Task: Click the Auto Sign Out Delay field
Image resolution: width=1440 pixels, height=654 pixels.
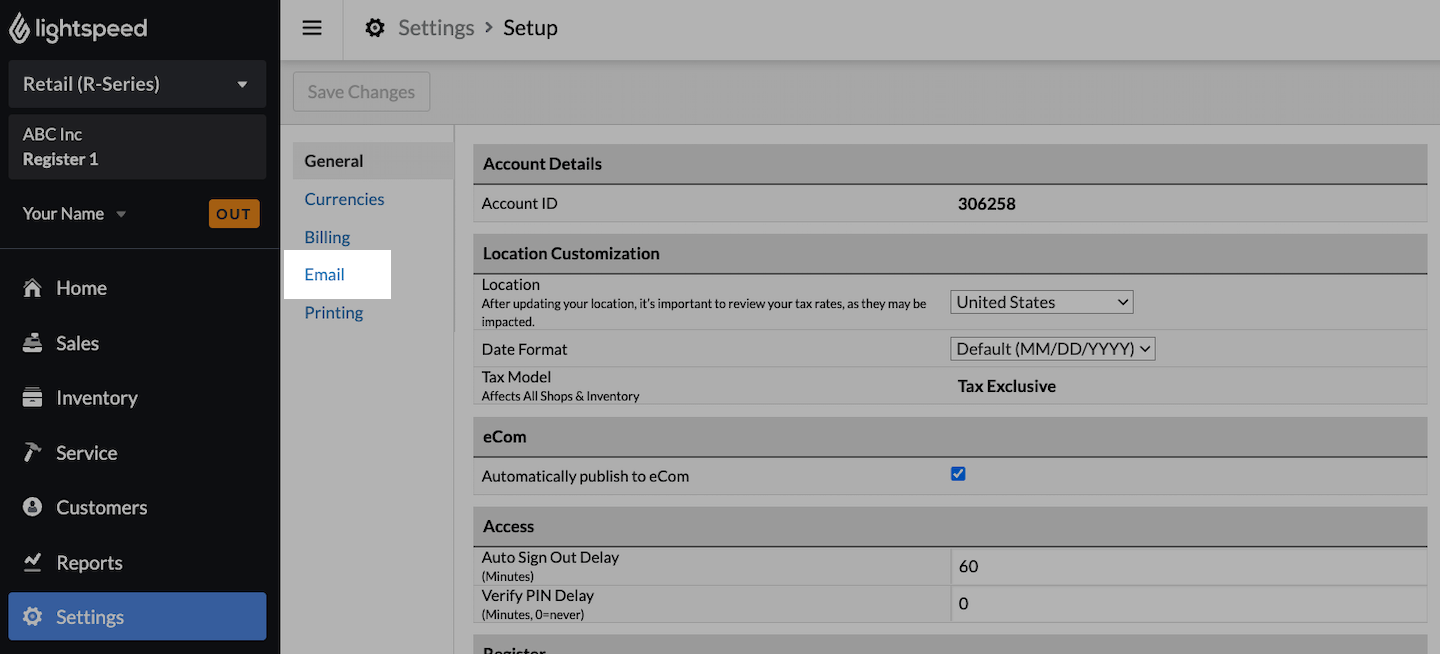Action: [1100, 566]
